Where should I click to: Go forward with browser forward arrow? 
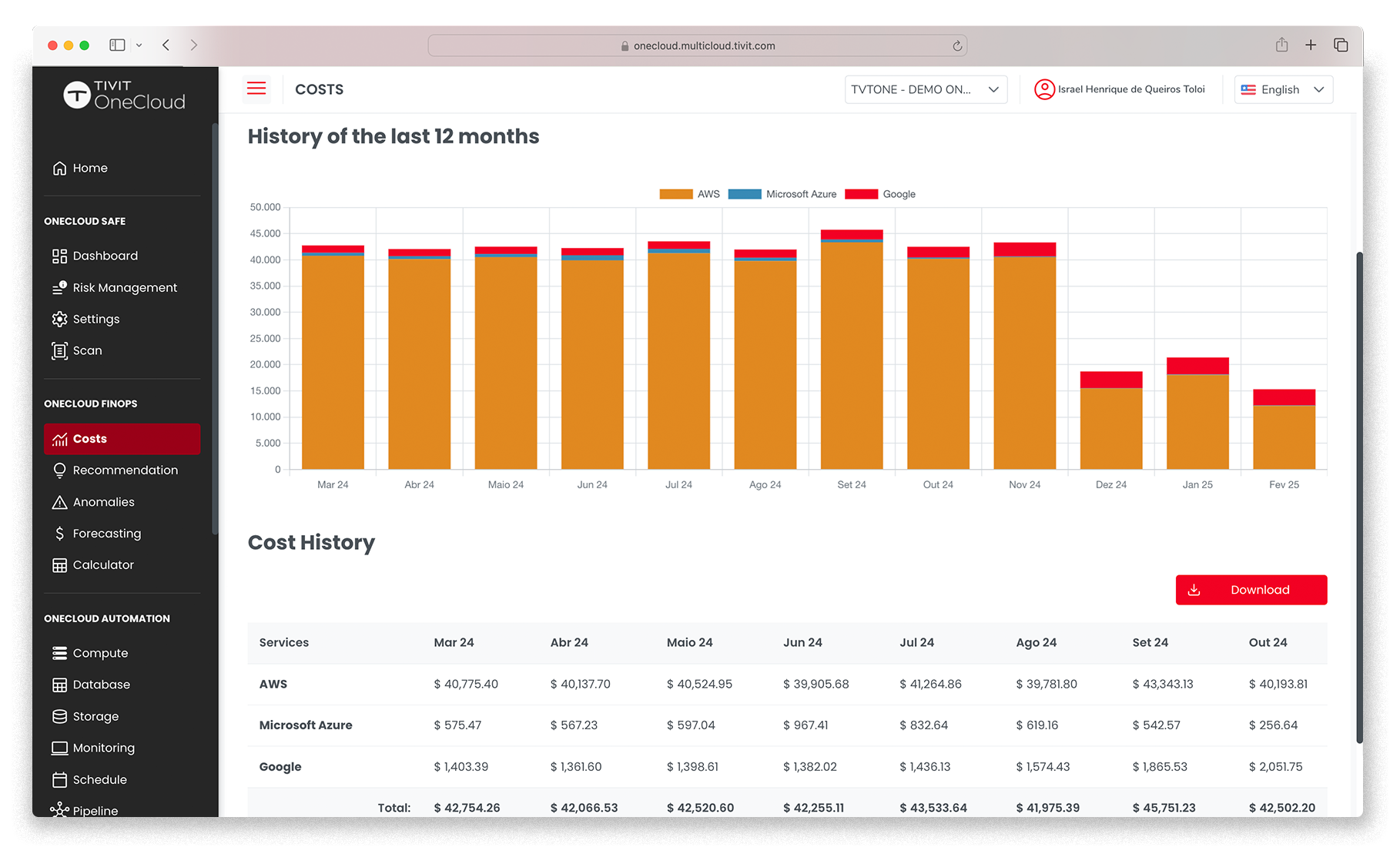coord(193,45)
